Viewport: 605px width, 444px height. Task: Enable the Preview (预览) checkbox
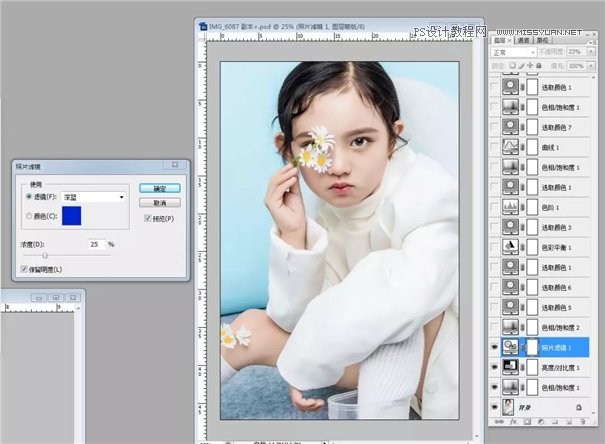pos(148,217)
